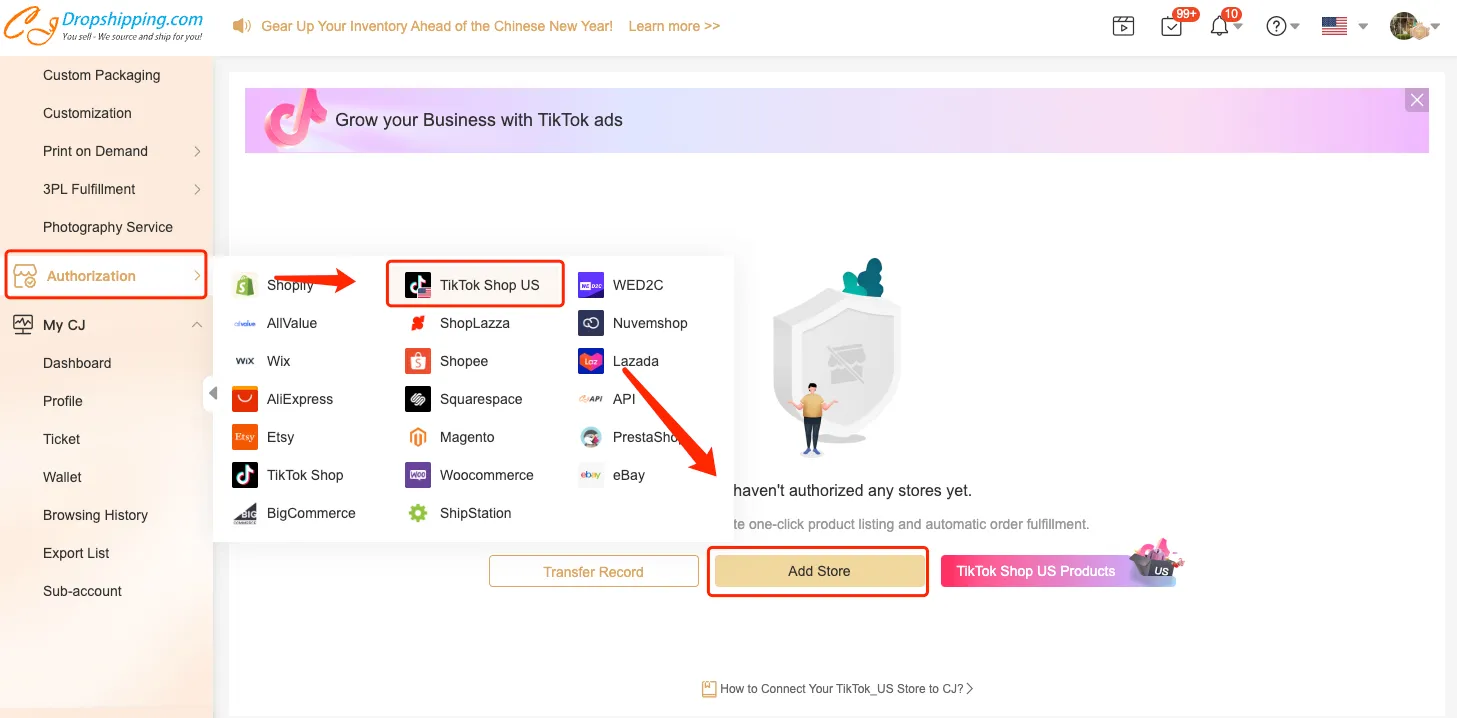1457x718 pixels.
Task: Expand the 3PL Fulfillment submenu
Action: point(197,189)
